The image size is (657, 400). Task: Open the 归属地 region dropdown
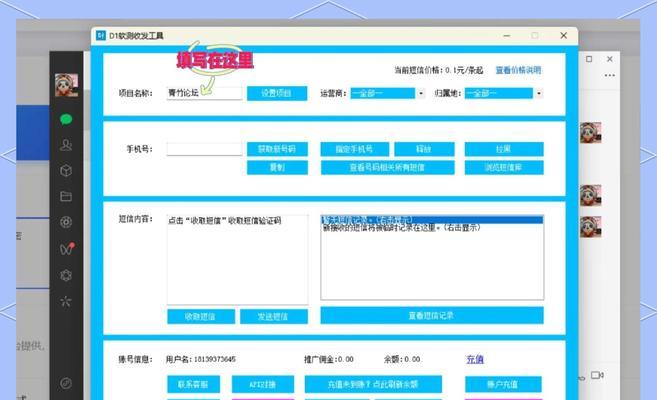(504, 93)
